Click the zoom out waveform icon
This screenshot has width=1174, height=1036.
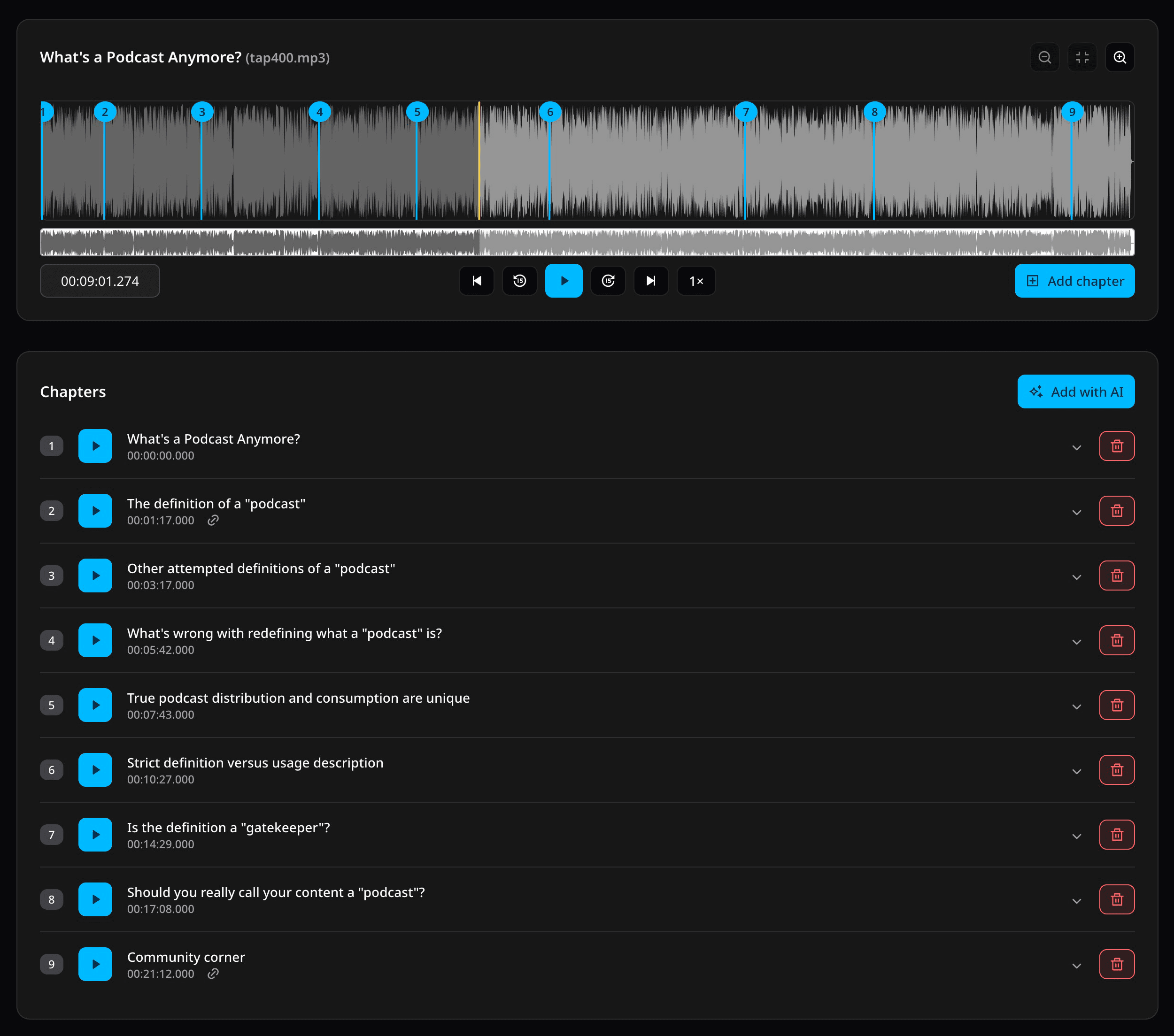(1044, 57)
